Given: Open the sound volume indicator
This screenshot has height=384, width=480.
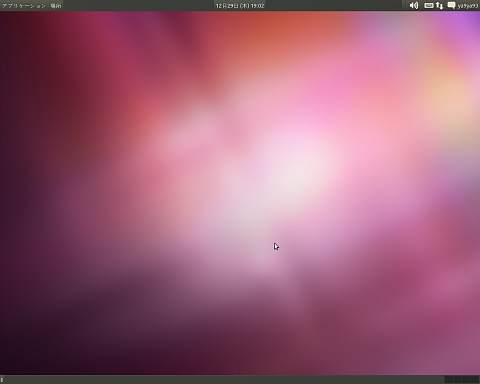Looking at the screenshot, I should pyautogui.click(x=414, y=5).
